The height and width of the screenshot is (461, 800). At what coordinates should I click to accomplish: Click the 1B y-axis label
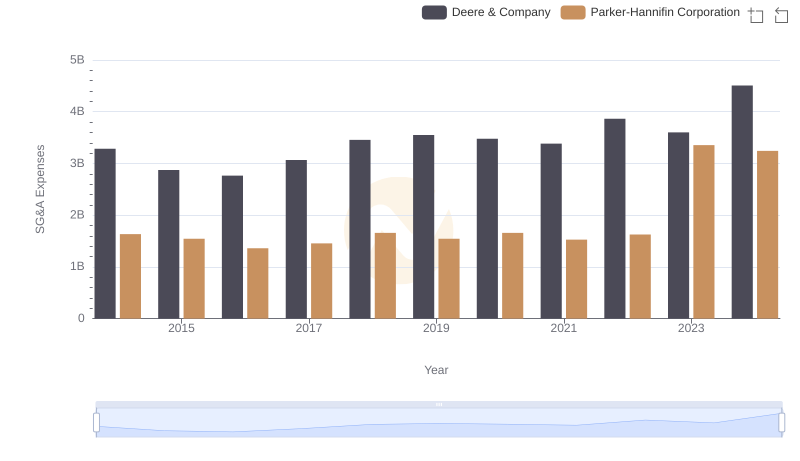77,267
